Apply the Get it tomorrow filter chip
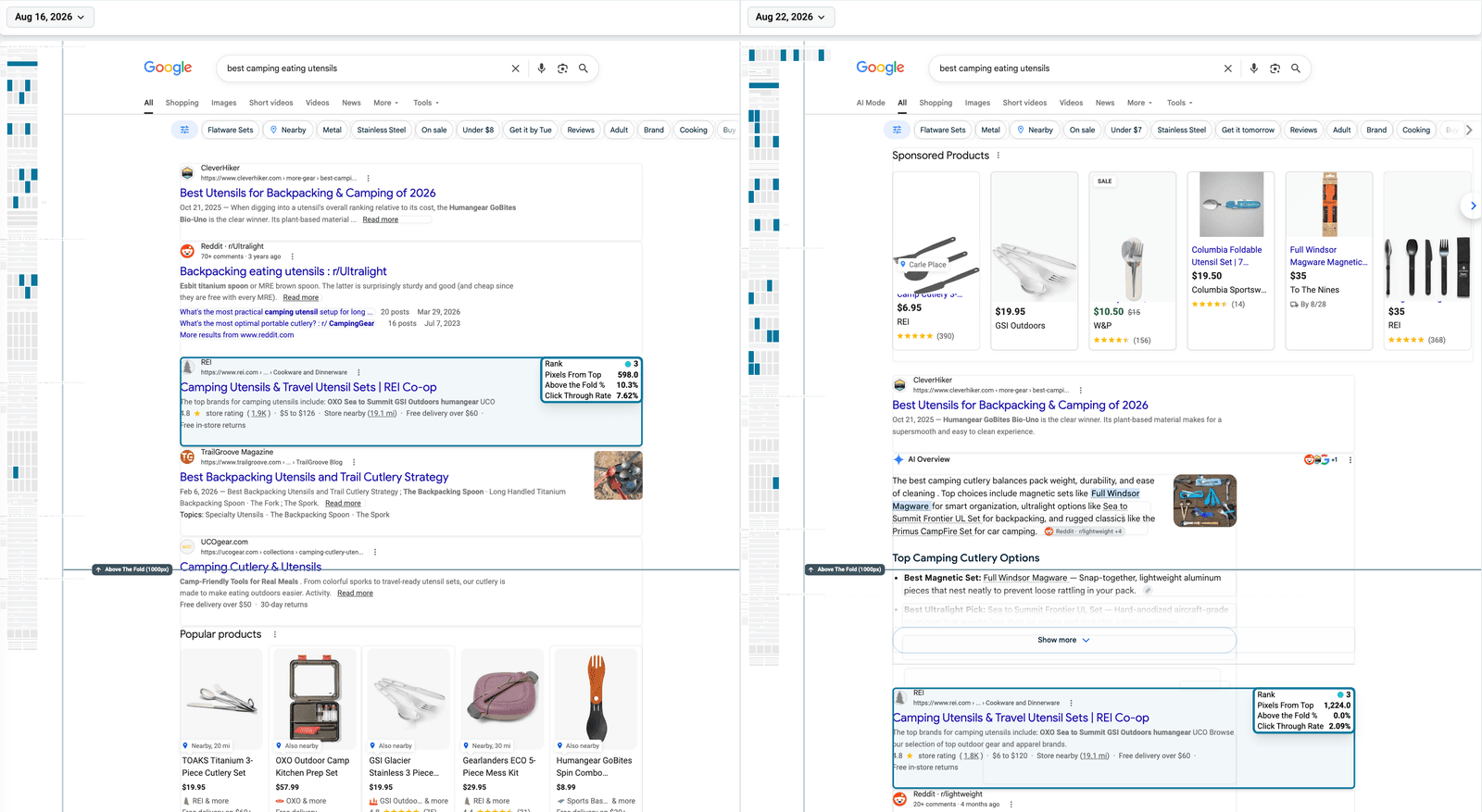The width and height of the screenshot is (1482, 812). [1248, 130]
